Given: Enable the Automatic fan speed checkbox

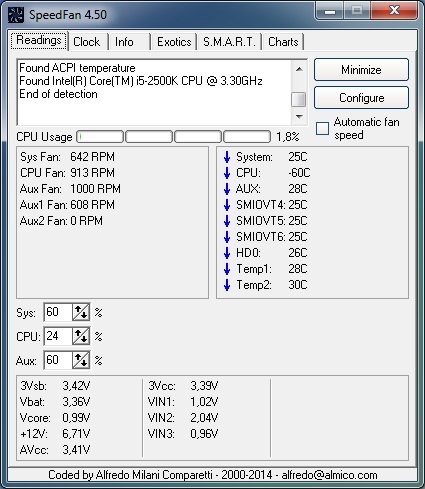Looking at the screenshot, I should click(x=322, y=128).
